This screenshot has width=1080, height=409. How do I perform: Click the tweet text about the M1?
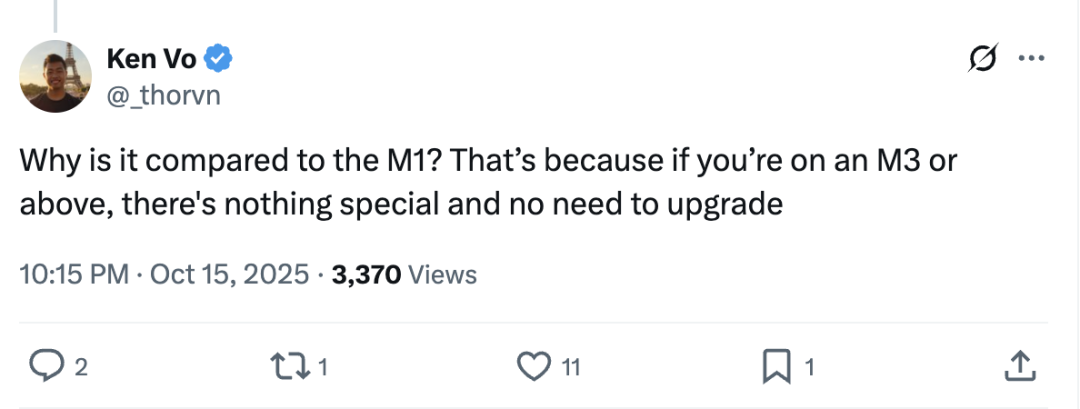[488, 182]
